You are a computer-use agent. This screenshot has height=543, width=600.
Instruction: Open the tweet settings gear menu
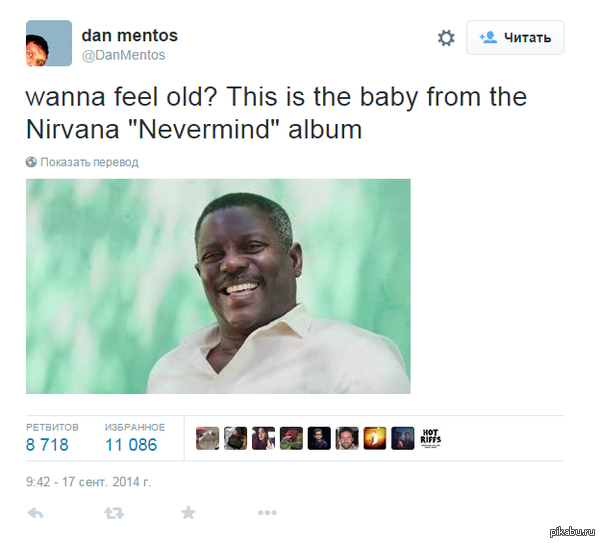coord(446,38)
